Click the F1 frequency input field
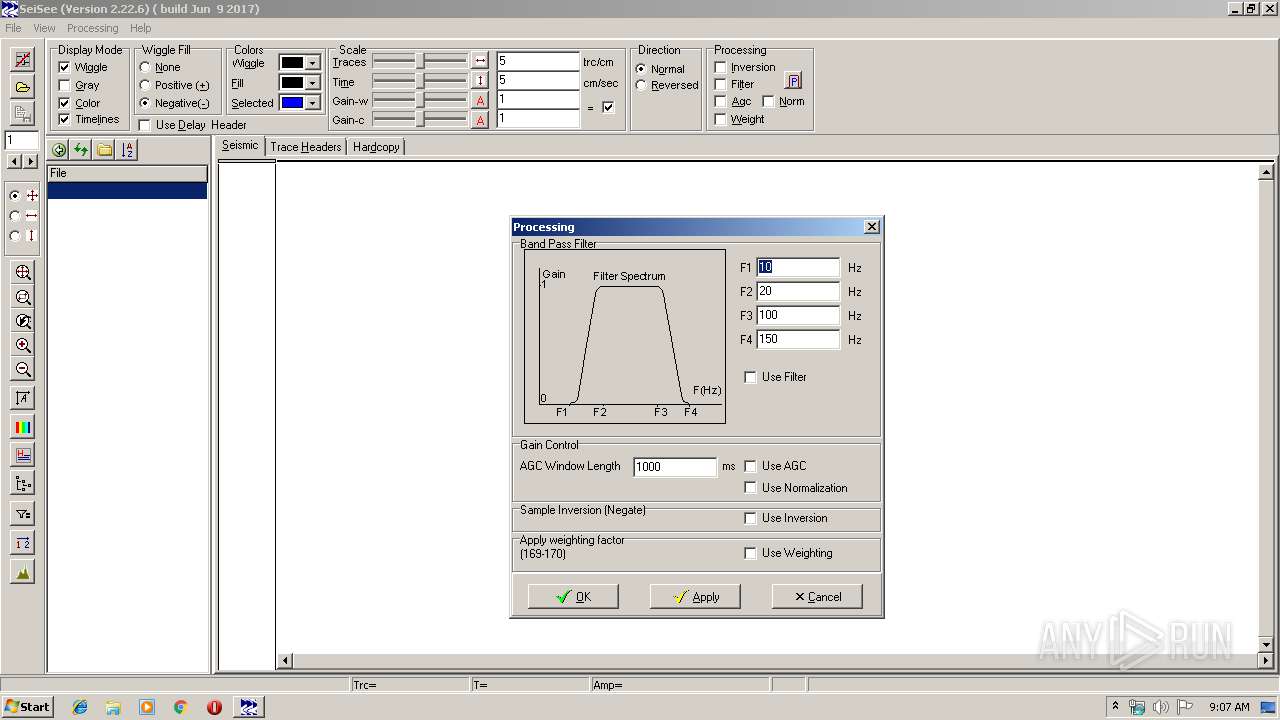 tap(798, 267)
